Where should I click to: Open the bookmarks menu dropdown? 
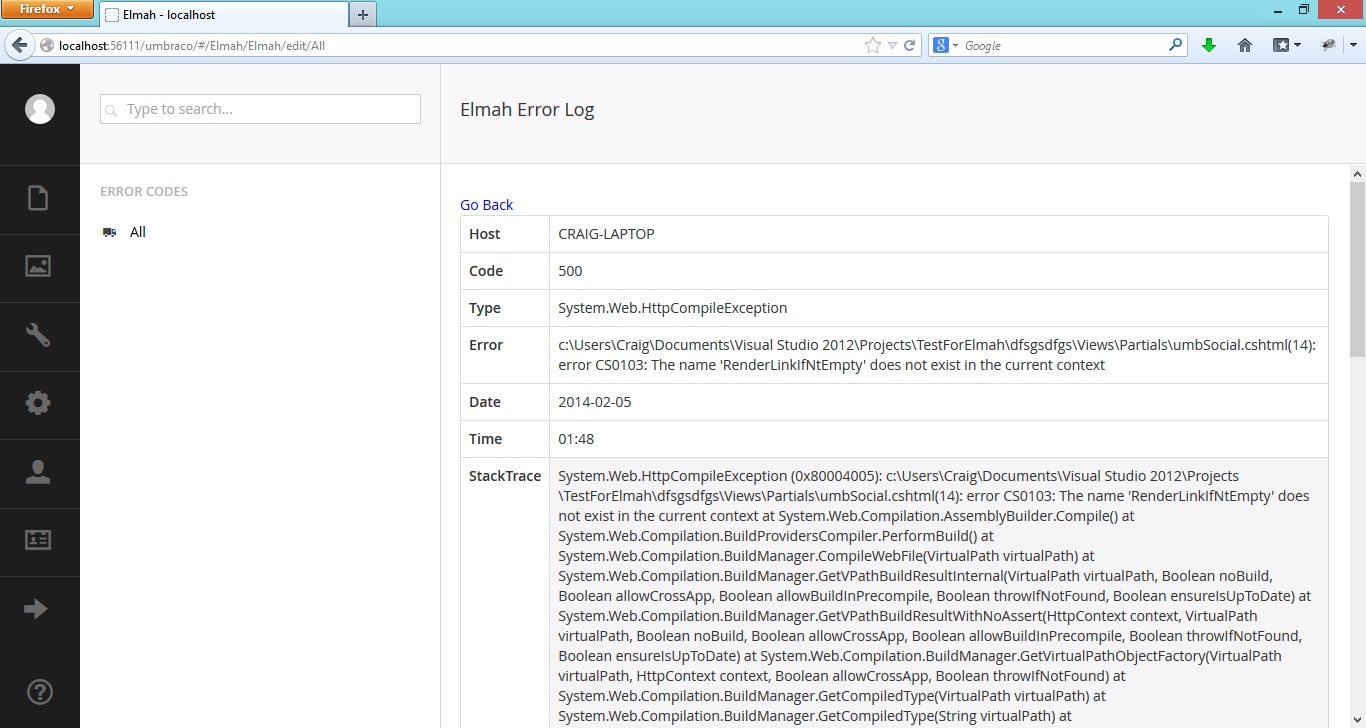1287,45
